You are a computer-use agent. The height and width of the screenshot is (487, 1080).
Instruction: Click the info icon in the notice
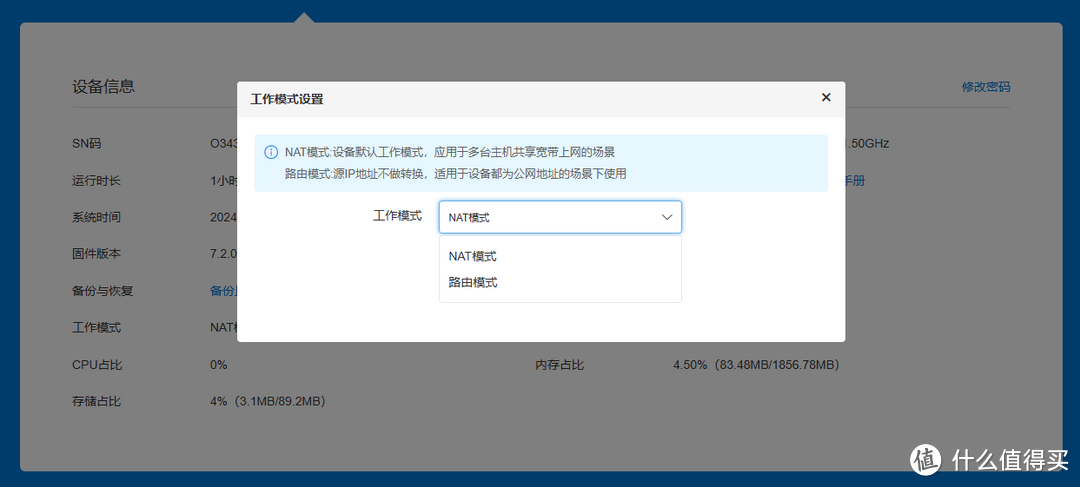click(271, 152)
